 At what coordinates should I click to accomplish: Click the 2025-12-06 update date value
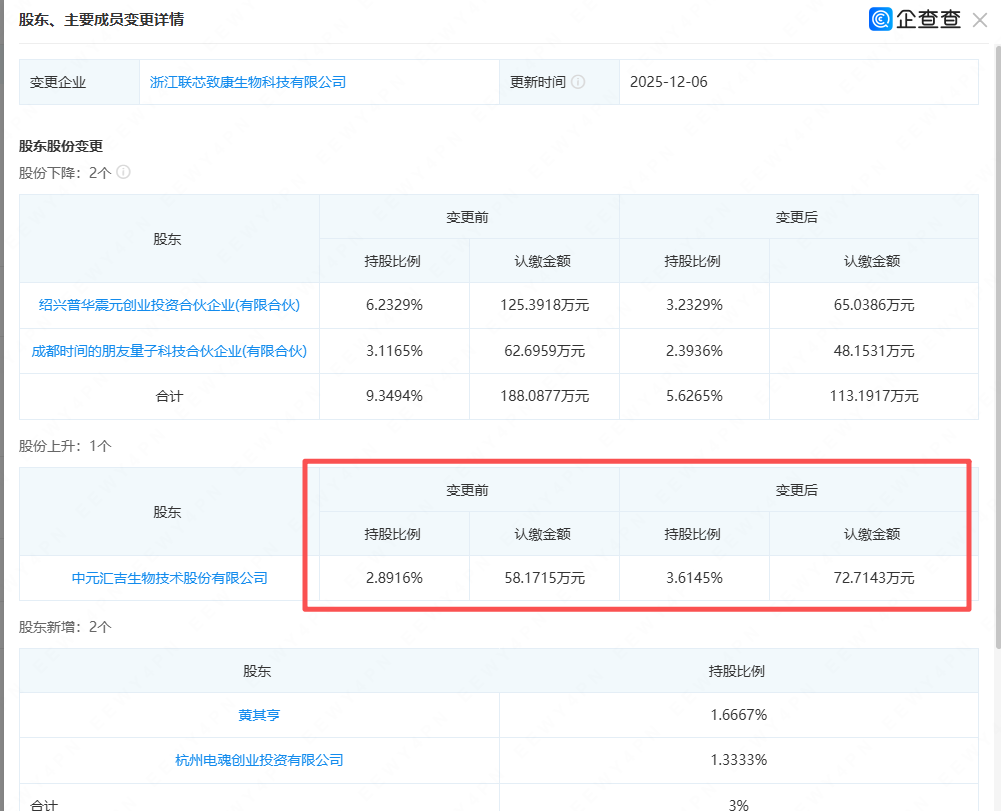pos(669,82)
